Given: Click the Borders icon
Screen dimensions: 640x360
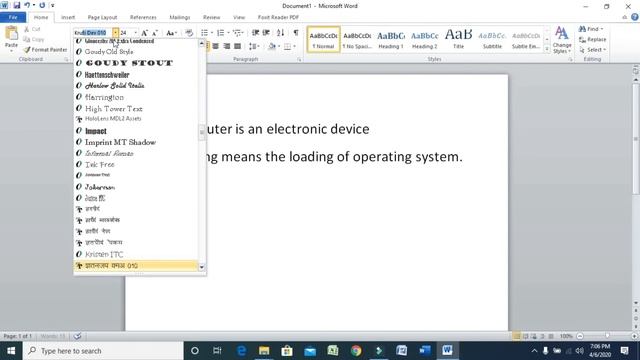Looking at the screenshot, I should click(x=287, y=46).
